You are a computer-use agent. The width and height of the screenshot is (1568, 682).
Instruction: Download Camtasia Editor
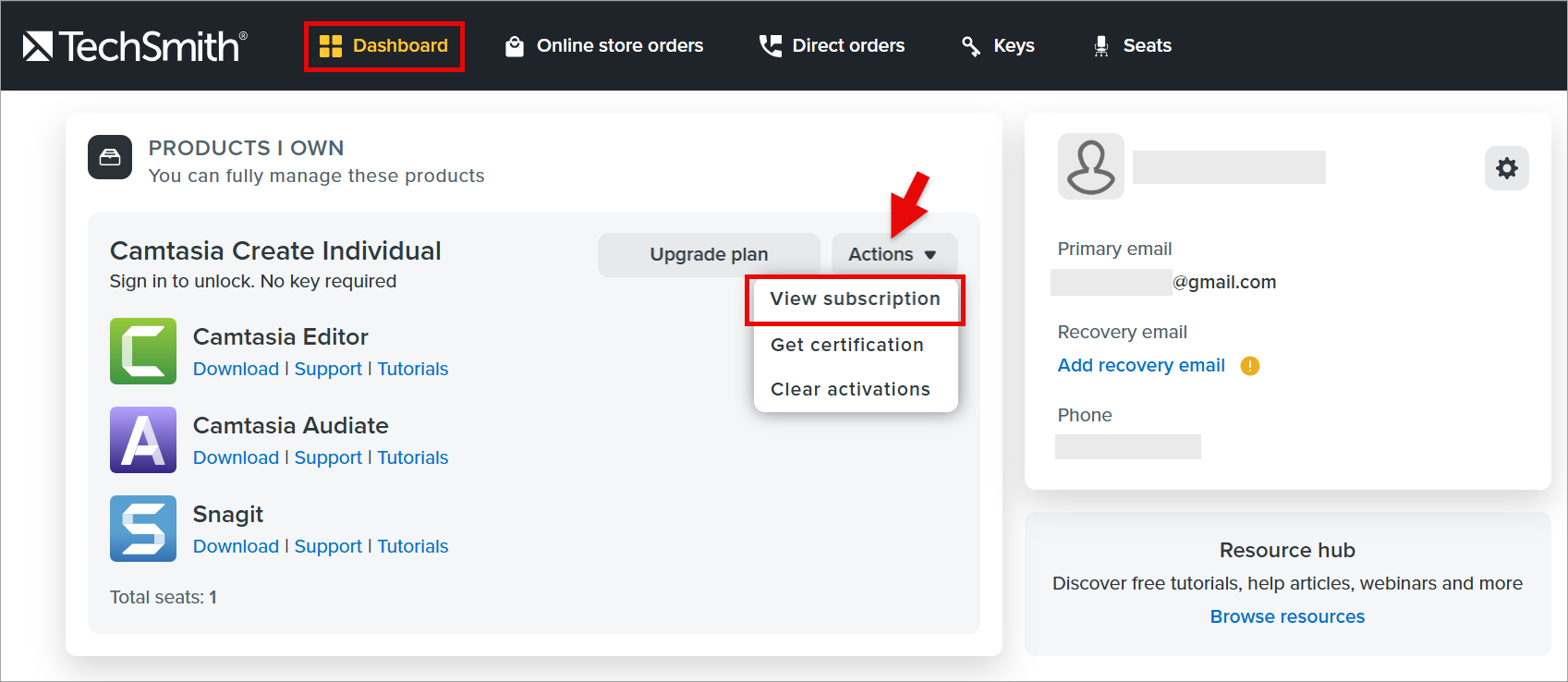tap(236, 369)
